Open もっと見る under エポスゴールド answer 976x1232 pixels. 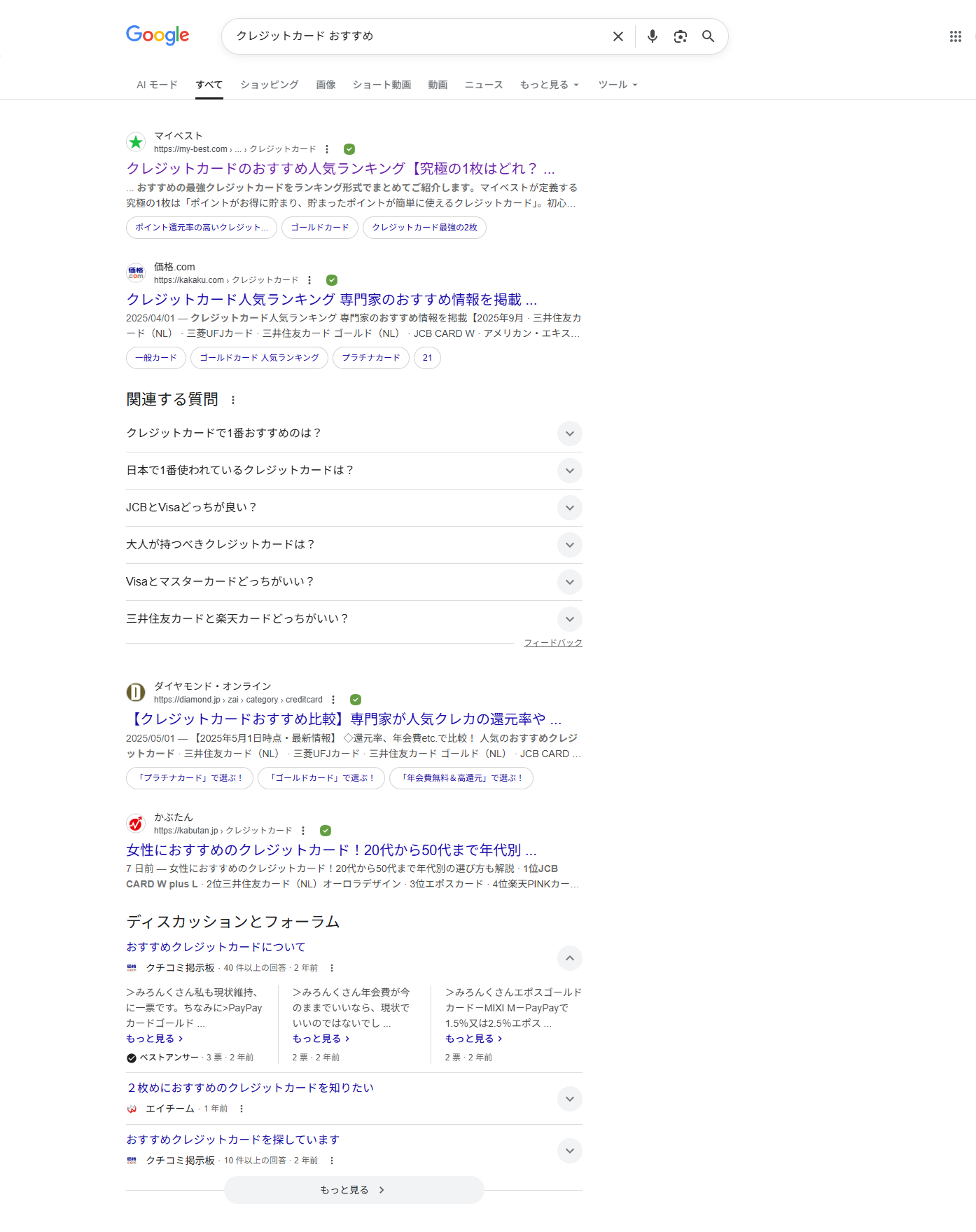(474, 1039)
